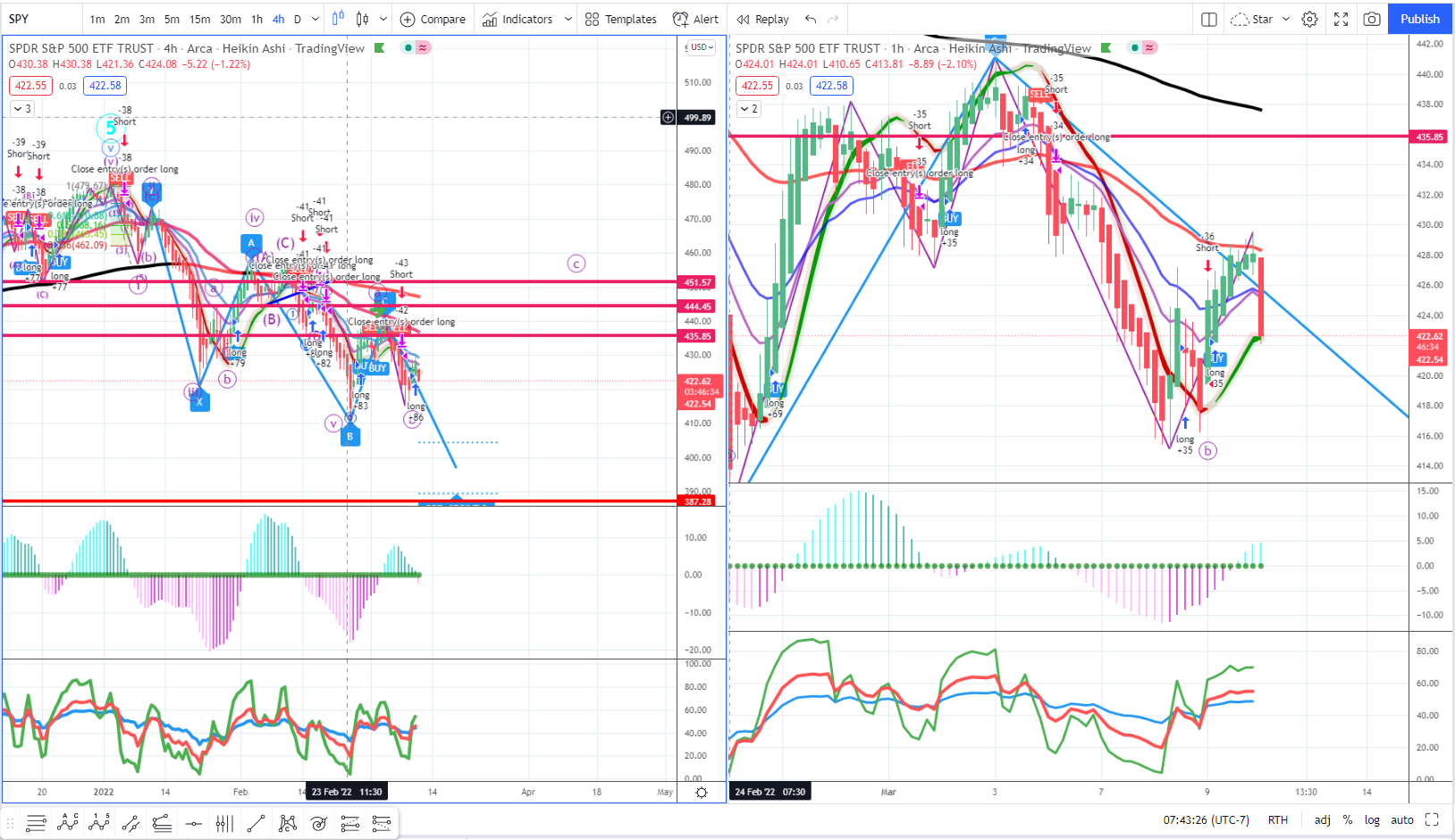Select the Fib Retracement tool
Screen dimensions: 1455x840
[x=350, y=823]
